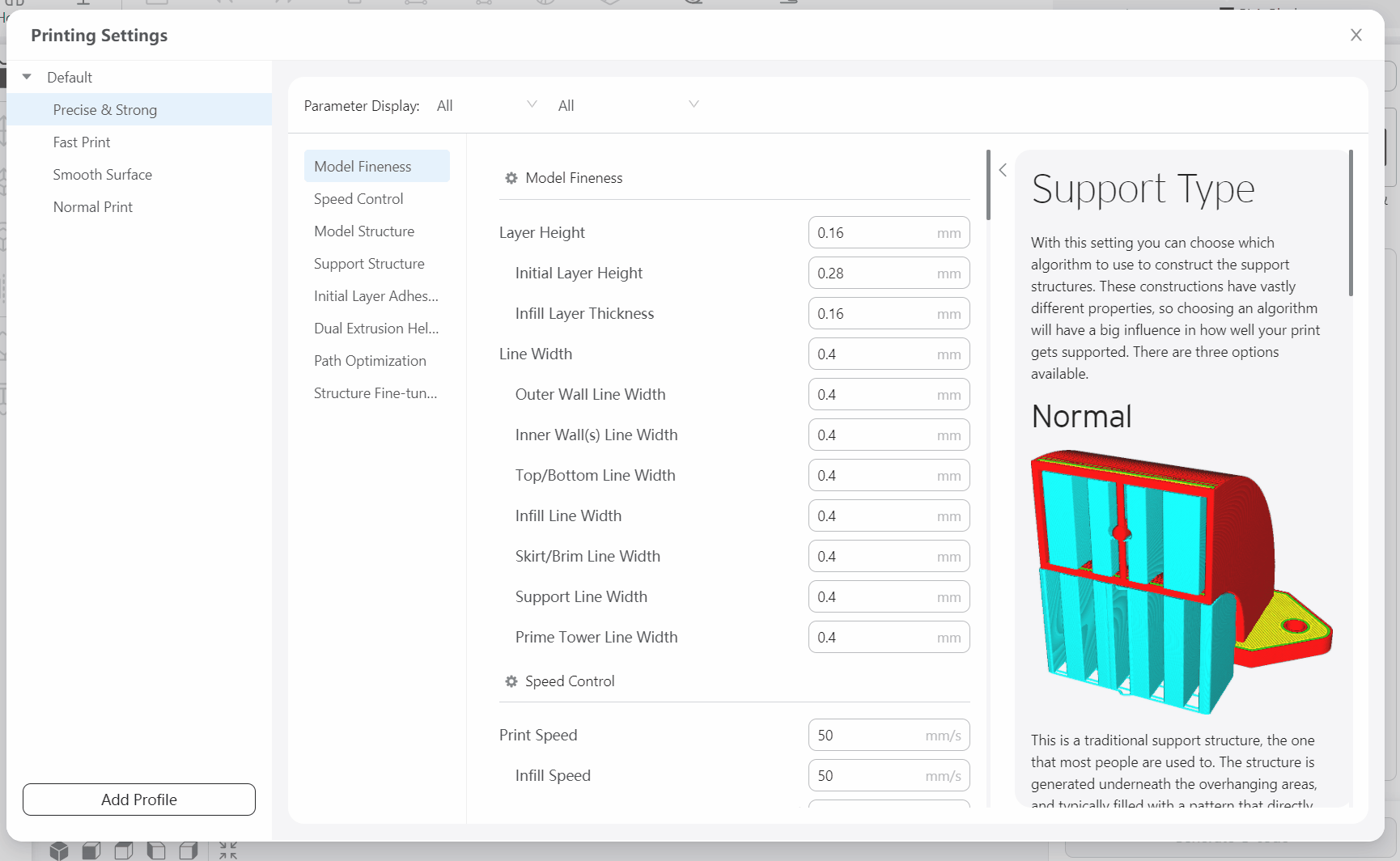Viewport: 1400px width, 861px height.
Task: Click the Outer Wall Line Width label
Action: point(591,394)
